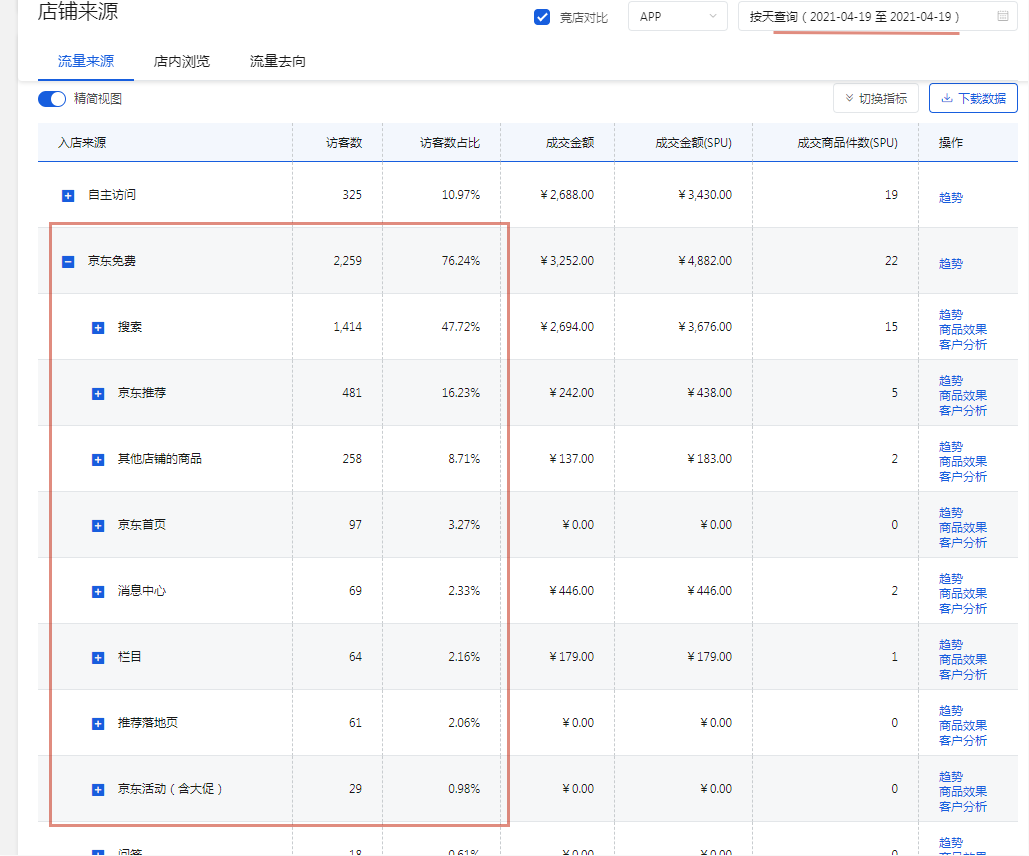Click the calendar icon in date field
The width and height of the screenshot is (1029, 856).
coord(1003,16)
